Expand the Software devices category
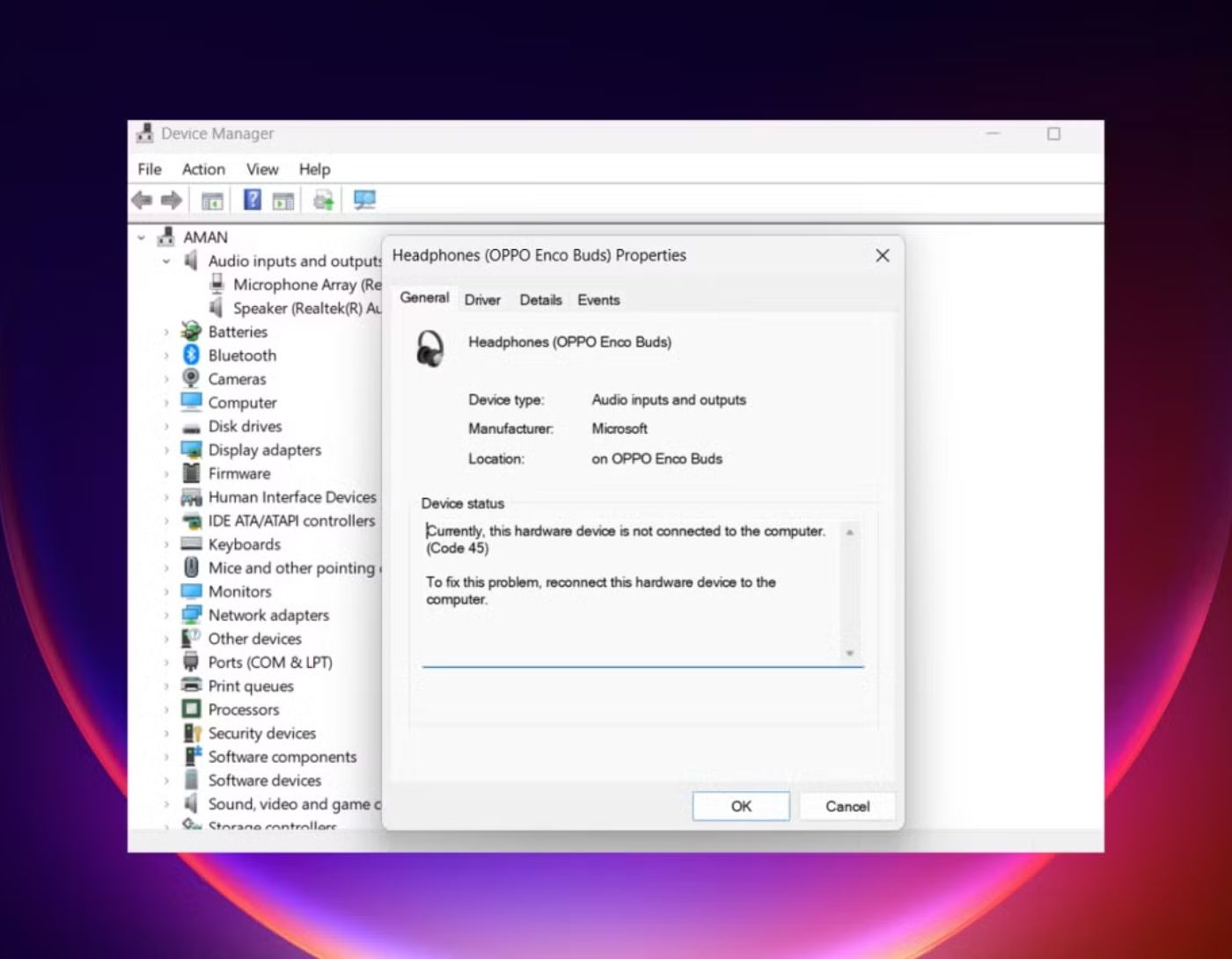The width and height of the screenshot is (1232, 959). click(165, 780)
